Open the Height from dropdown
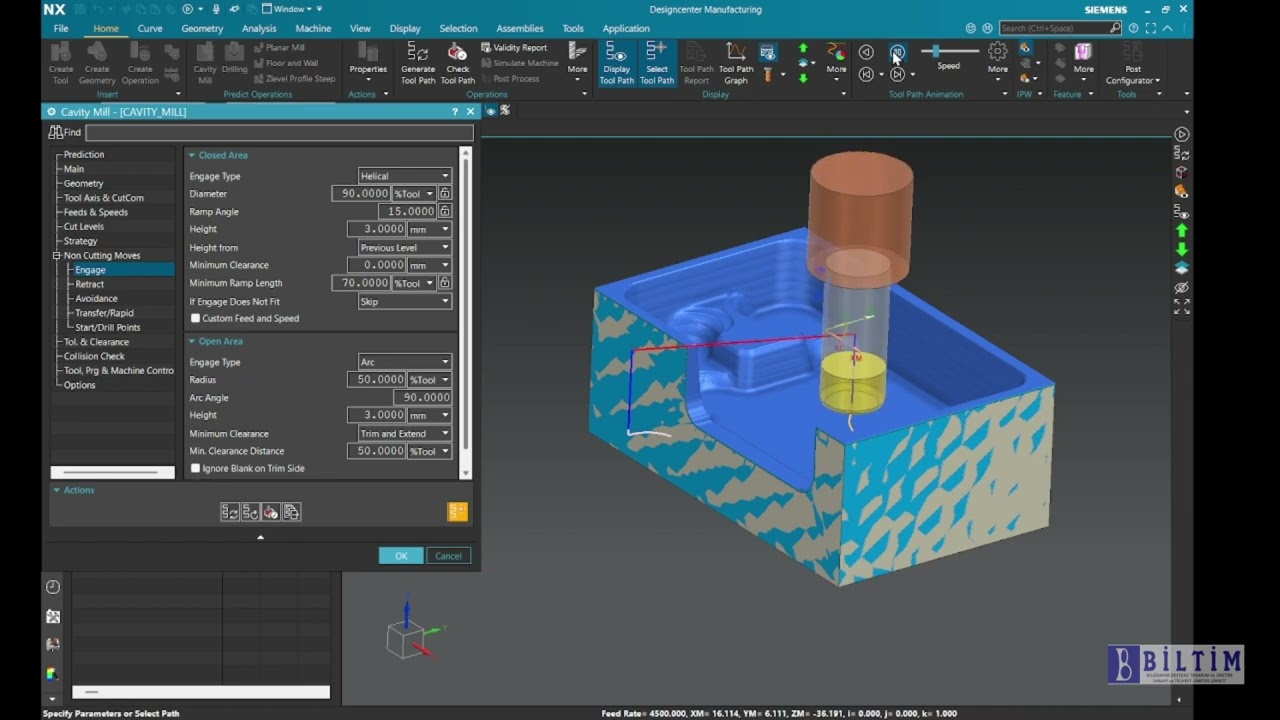Image resolution: width=1280 pixels, height=720 pixels. coord(404,247)
